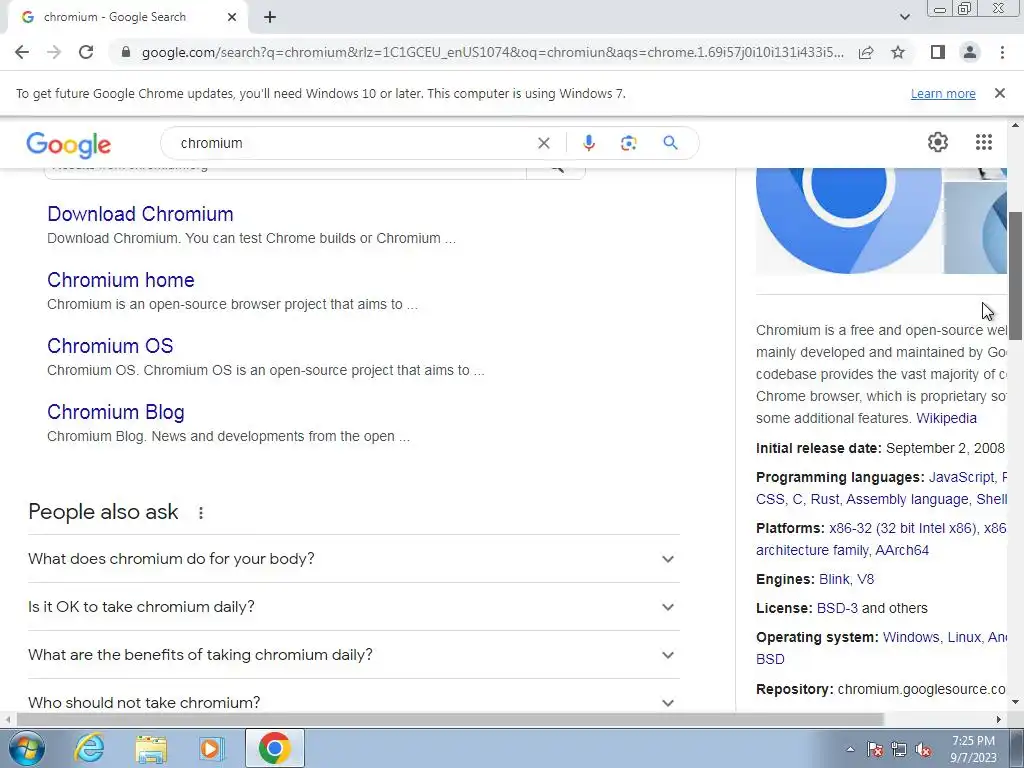Image resolution: width=1024 pixels, height=768 pixels.
Task: Open the browser side panel
Action: 938,52
